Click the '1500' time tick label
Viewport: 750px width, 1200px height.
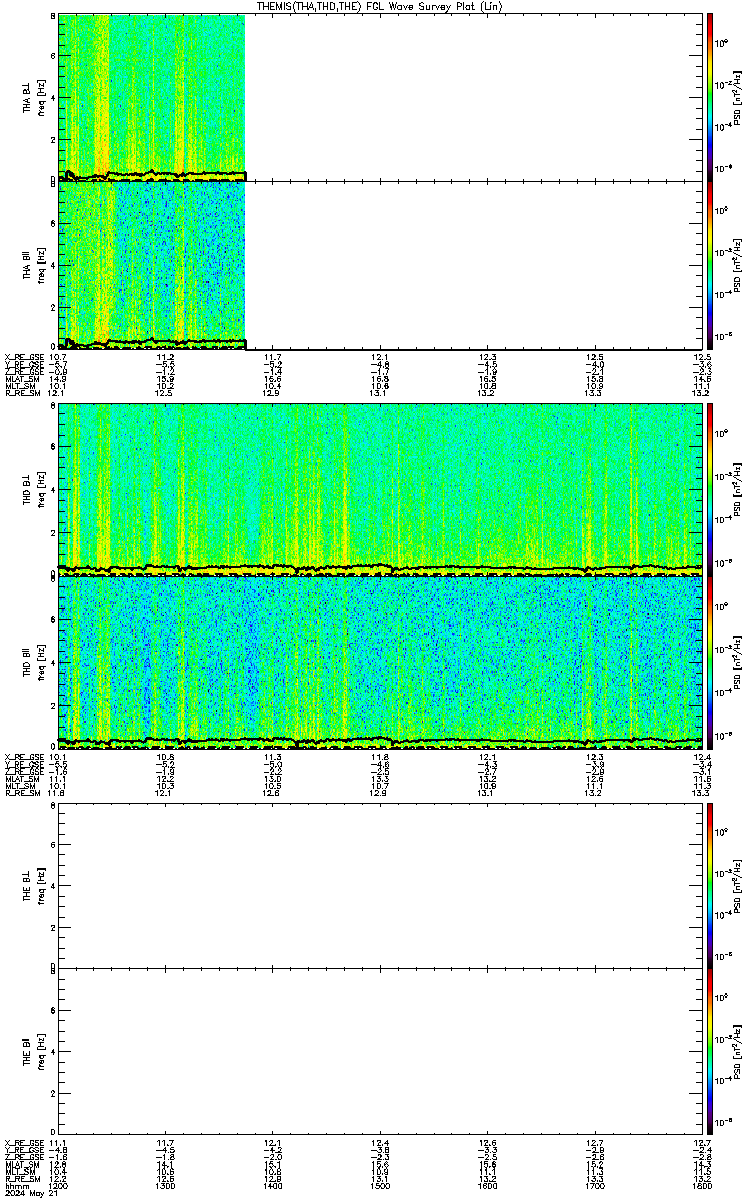click(380, 1186)
